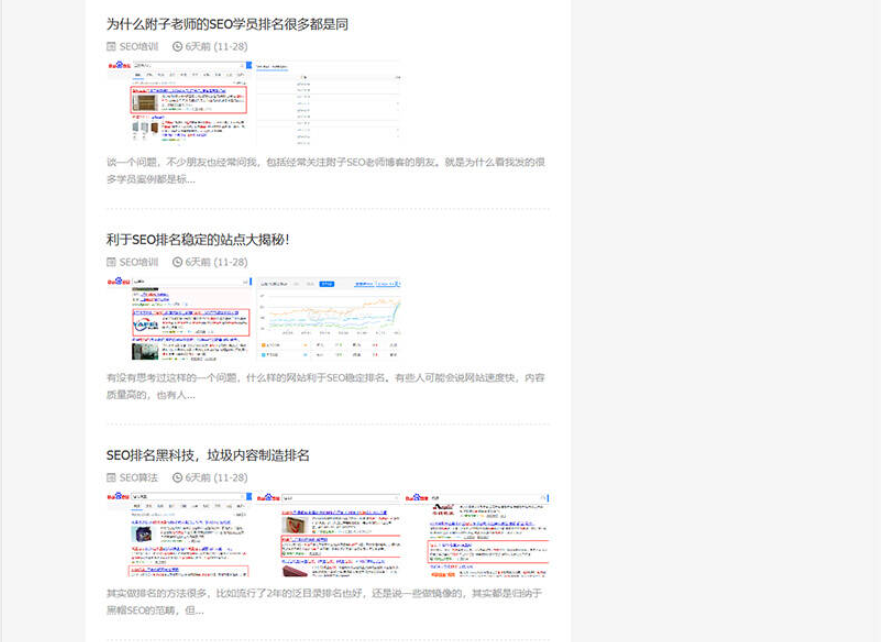Click clock icon under the SEO排名黑科技 title
This screenshot has width=881, height=642.
[x=178, y=478]
